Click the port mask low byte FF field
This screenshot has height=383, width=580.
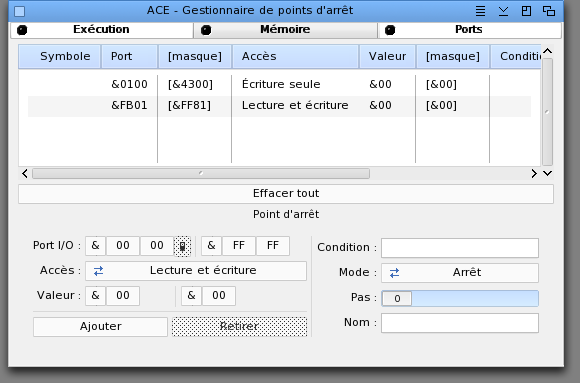[273, 246]
